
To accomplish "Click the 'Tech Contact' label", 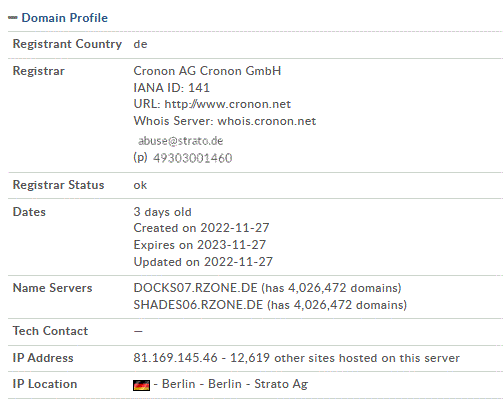I will [50, 331].
